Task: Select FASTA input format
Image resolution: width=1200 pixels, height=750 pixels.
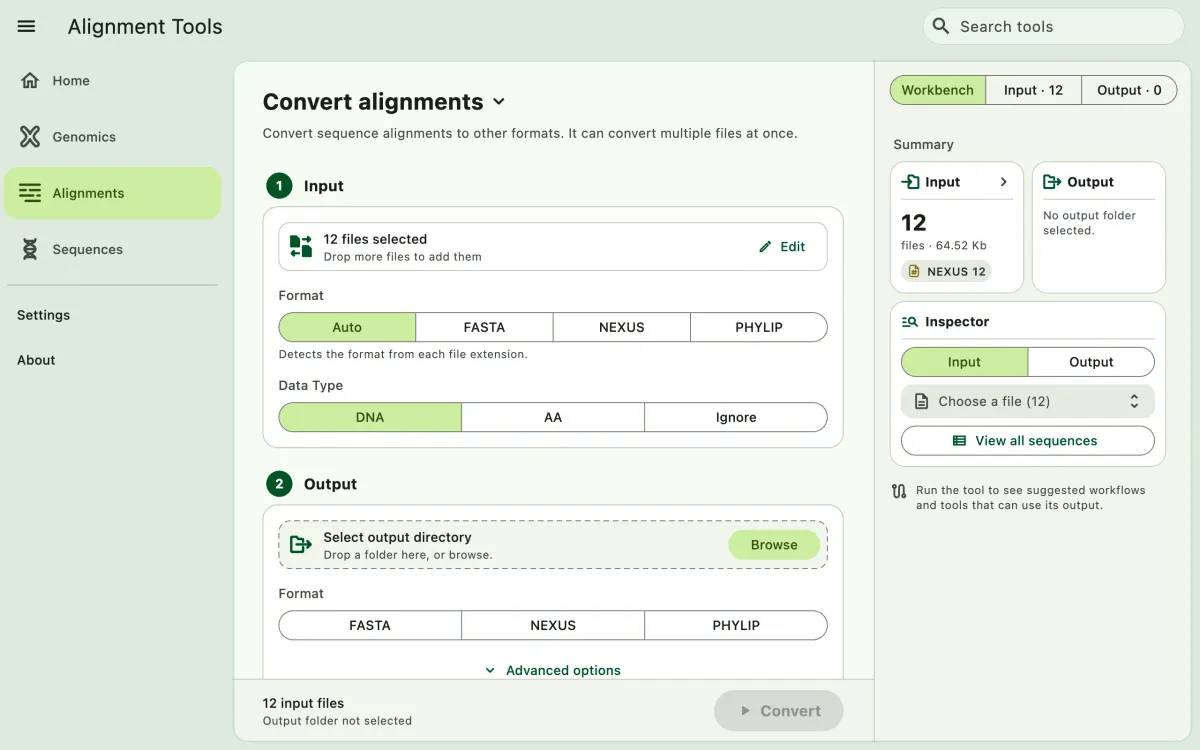Action: coord(484,327)
